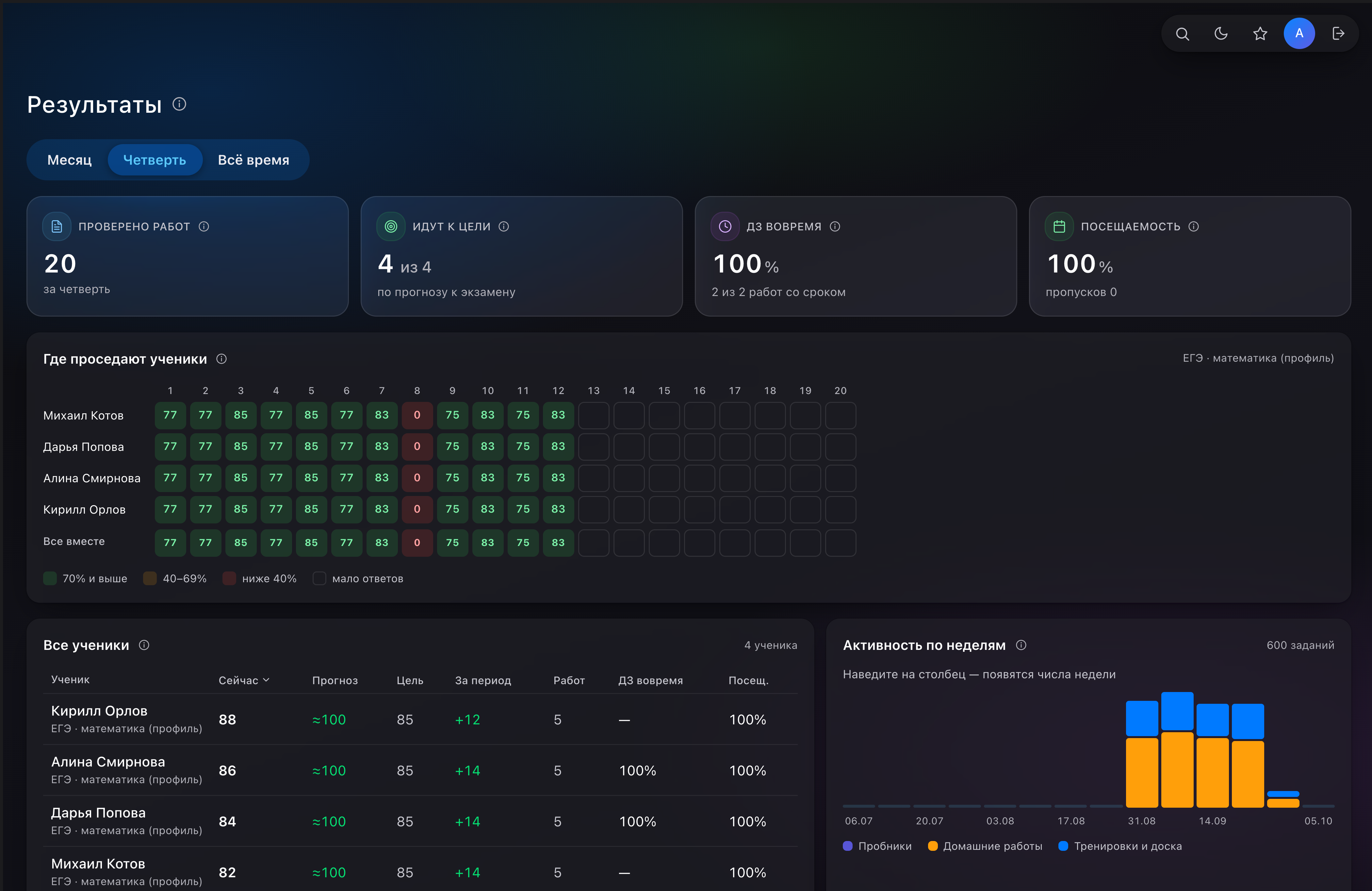Click the favorites star icon

(1260, 33)
